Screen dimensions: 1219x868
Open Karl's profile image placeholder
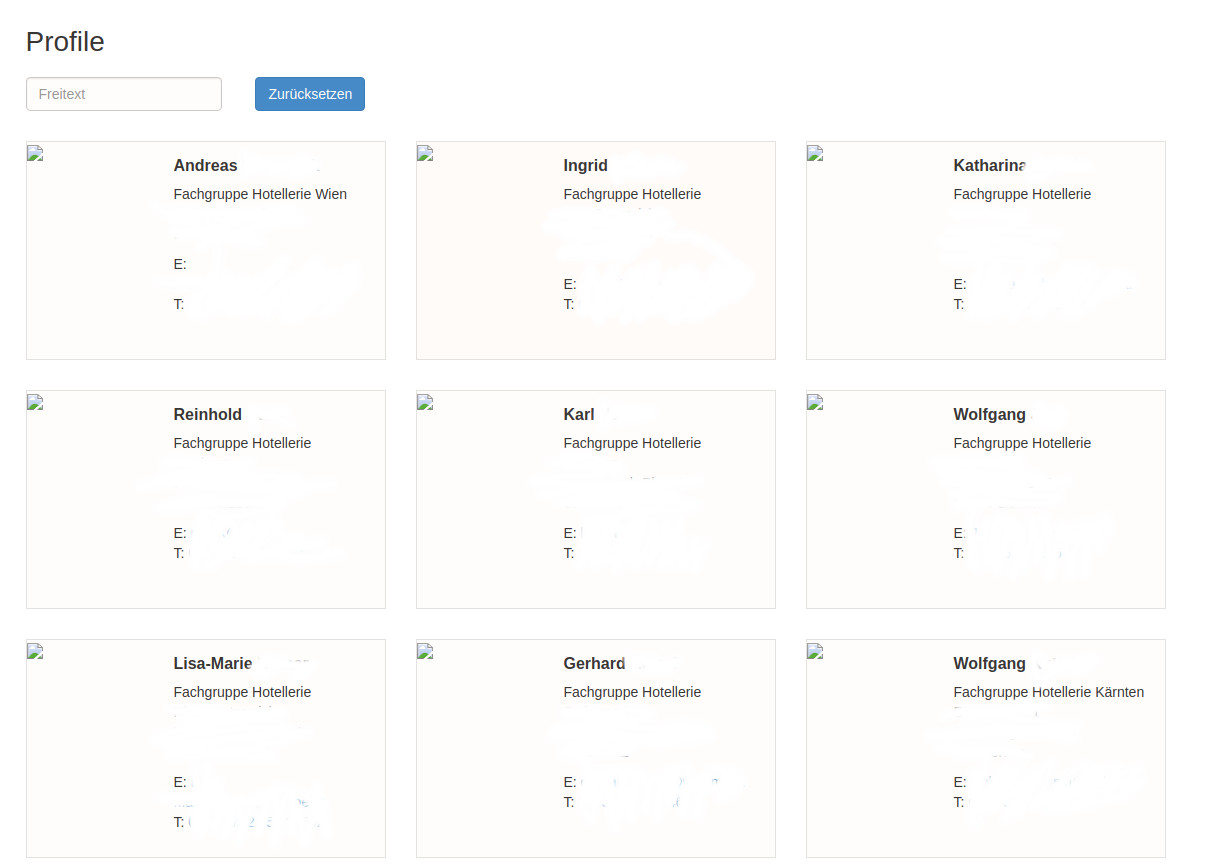(425, 402)
